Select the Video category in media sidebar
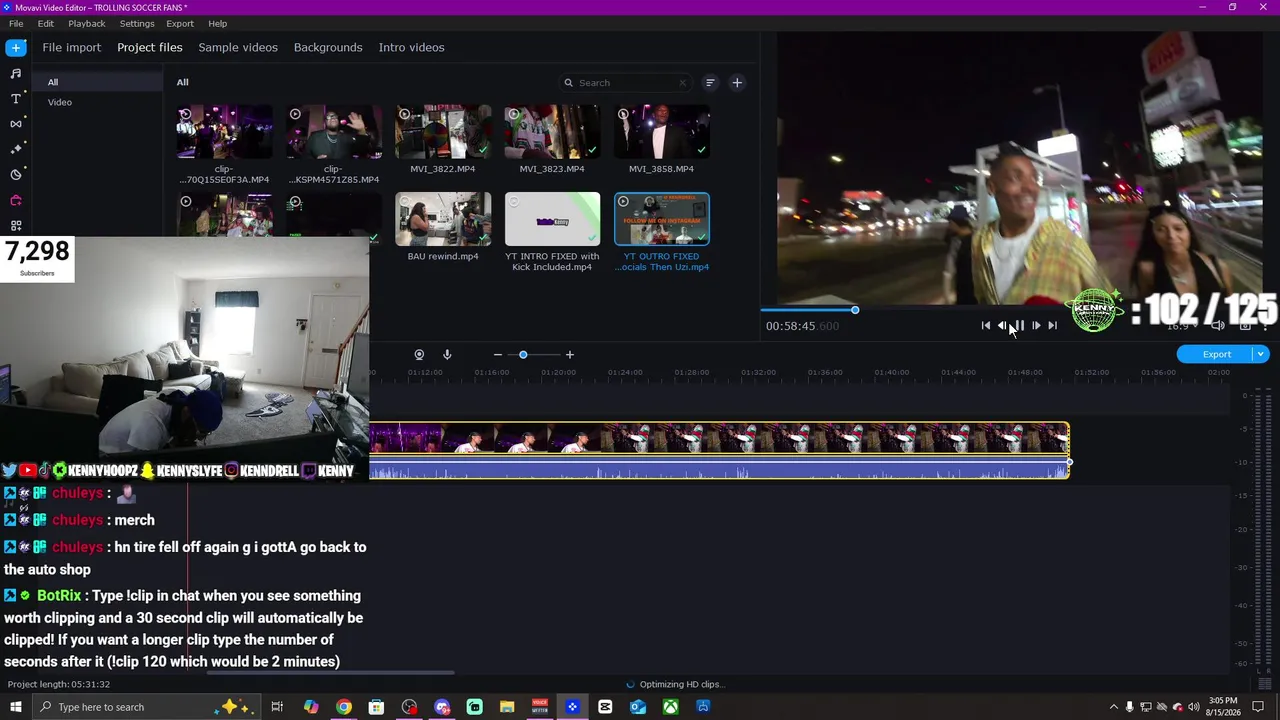 (x=60, y=102)
